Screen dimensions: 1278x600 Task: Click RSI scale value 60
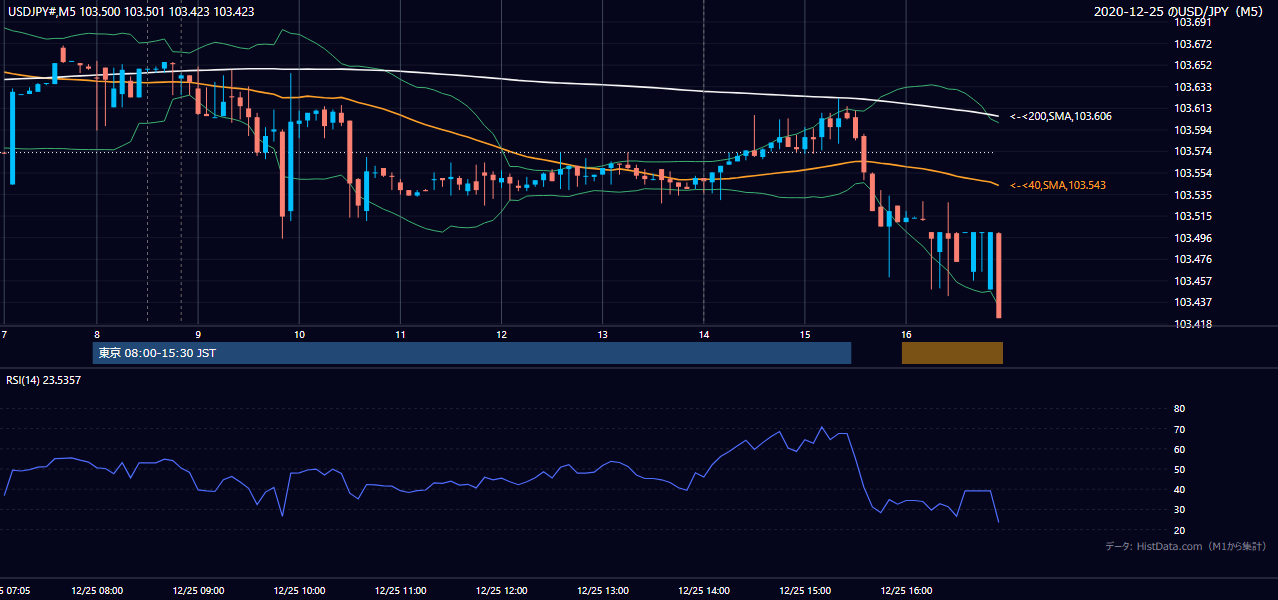pos(1179,450)
